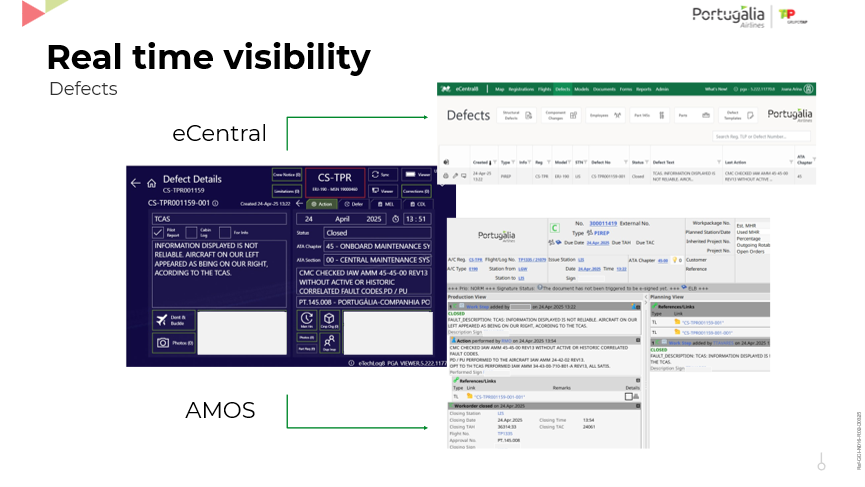Click the TCAS title field
865x487 pixels.
click(220, 219)
